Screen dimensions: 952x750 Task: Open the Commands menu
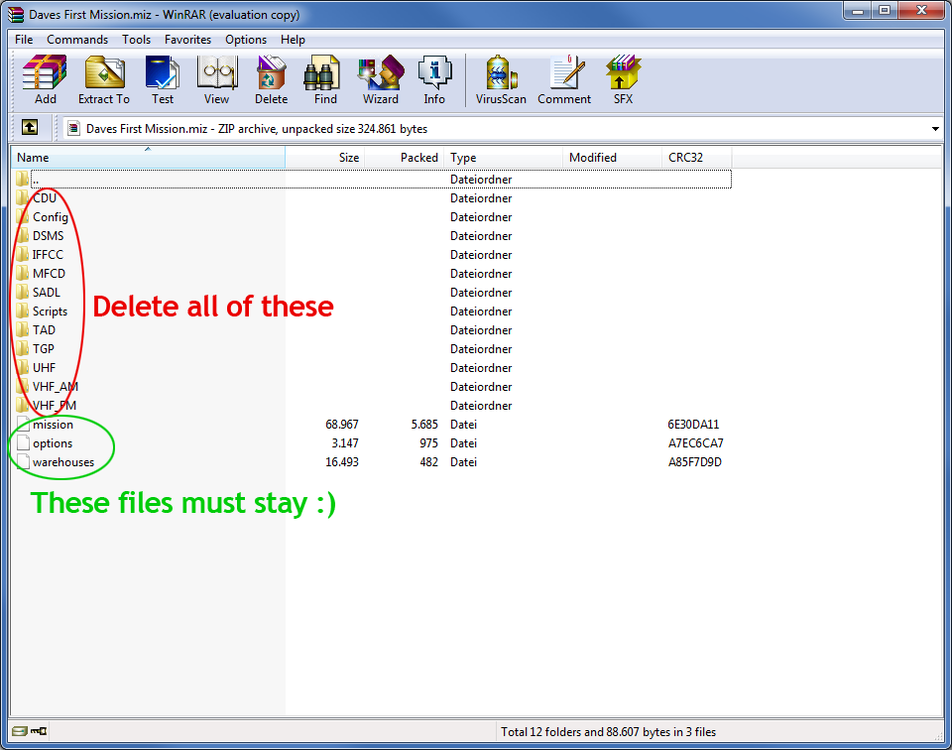coord(77,39)
